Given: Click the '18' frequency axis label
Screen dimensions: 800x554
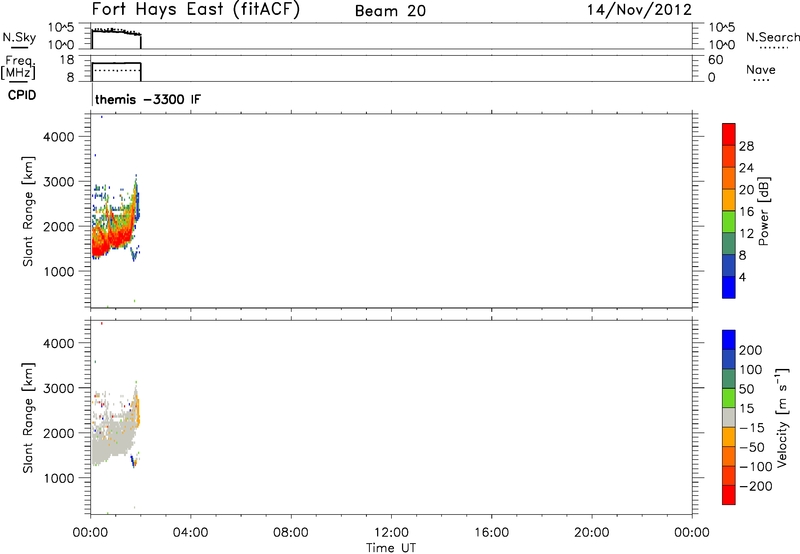Looking at the screenshot, I should [67, 60].
